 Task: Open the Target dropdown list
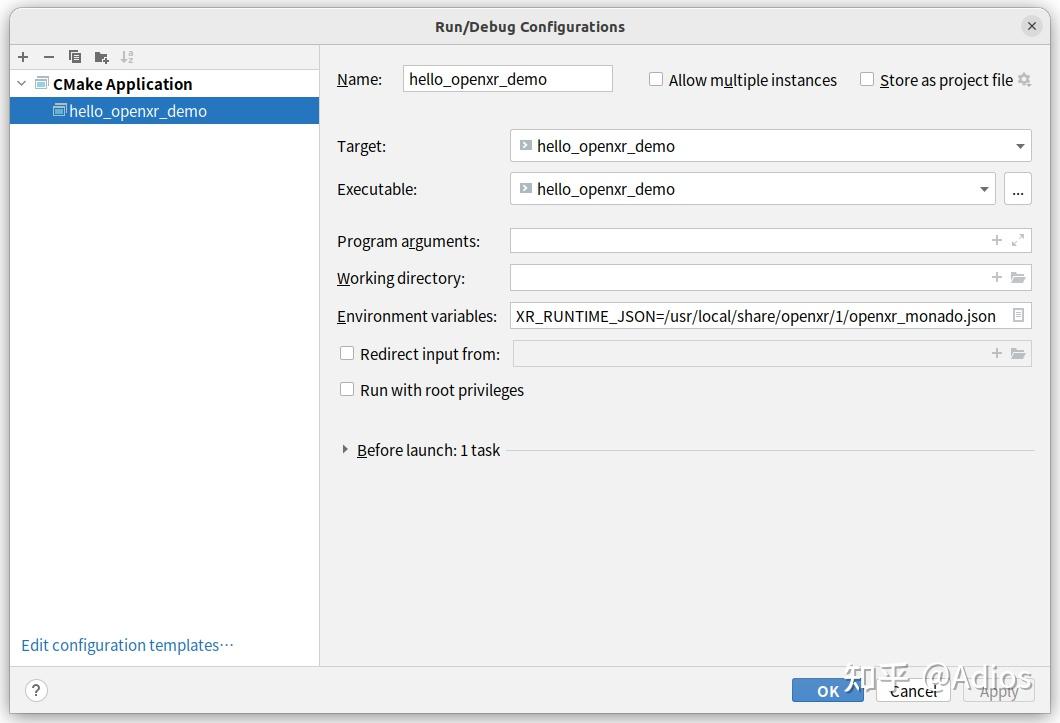tap(1020, 146)
